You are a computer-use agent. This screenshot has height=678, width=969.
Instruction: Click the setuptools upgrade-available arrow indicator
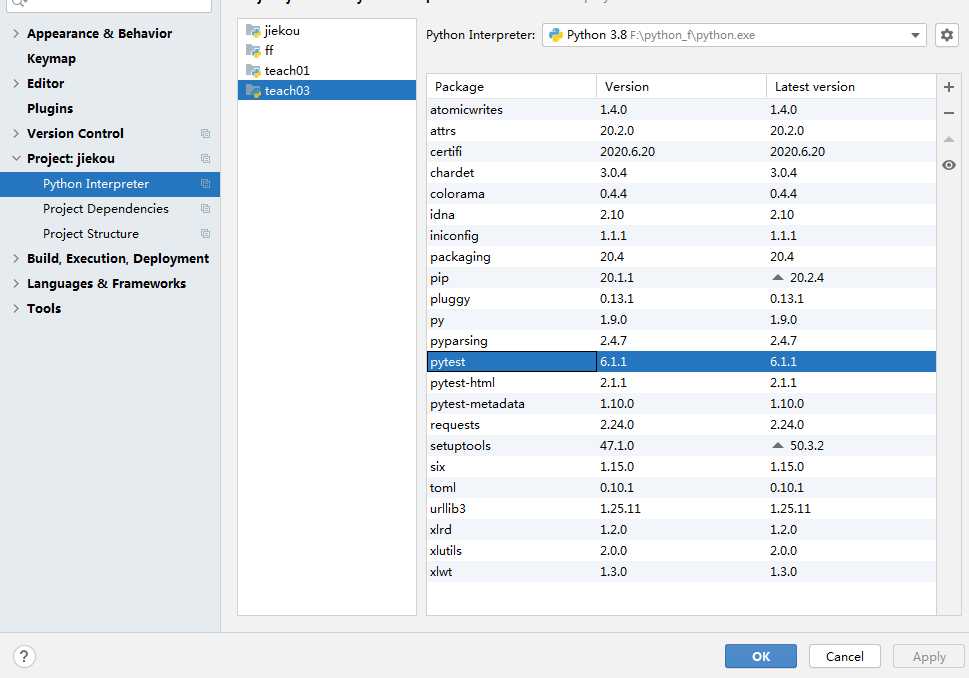[x=777, y=445]
